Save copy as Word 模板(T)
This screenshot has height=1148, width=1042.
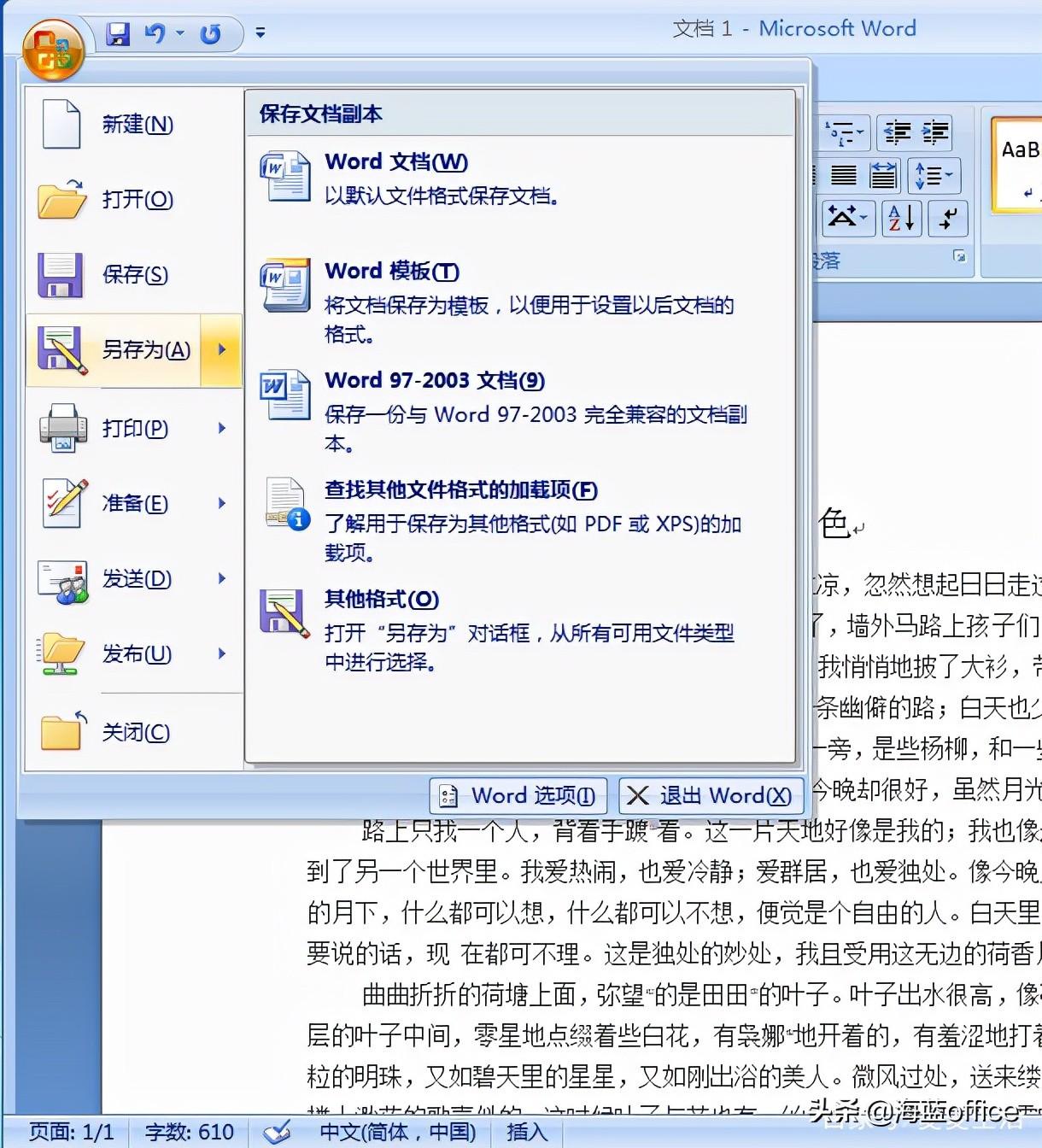pyautogui.click(x=519, y=301)
